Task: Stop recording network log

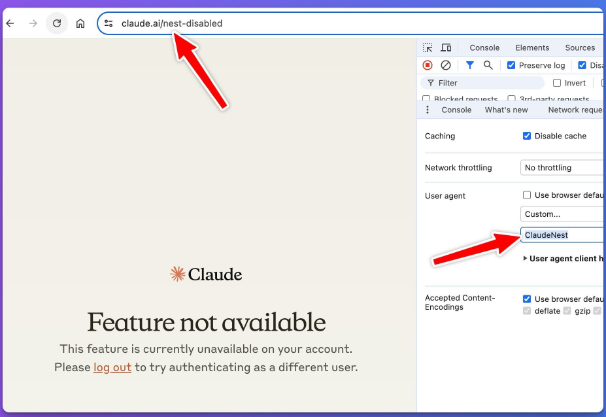Action: click(428, 65)
